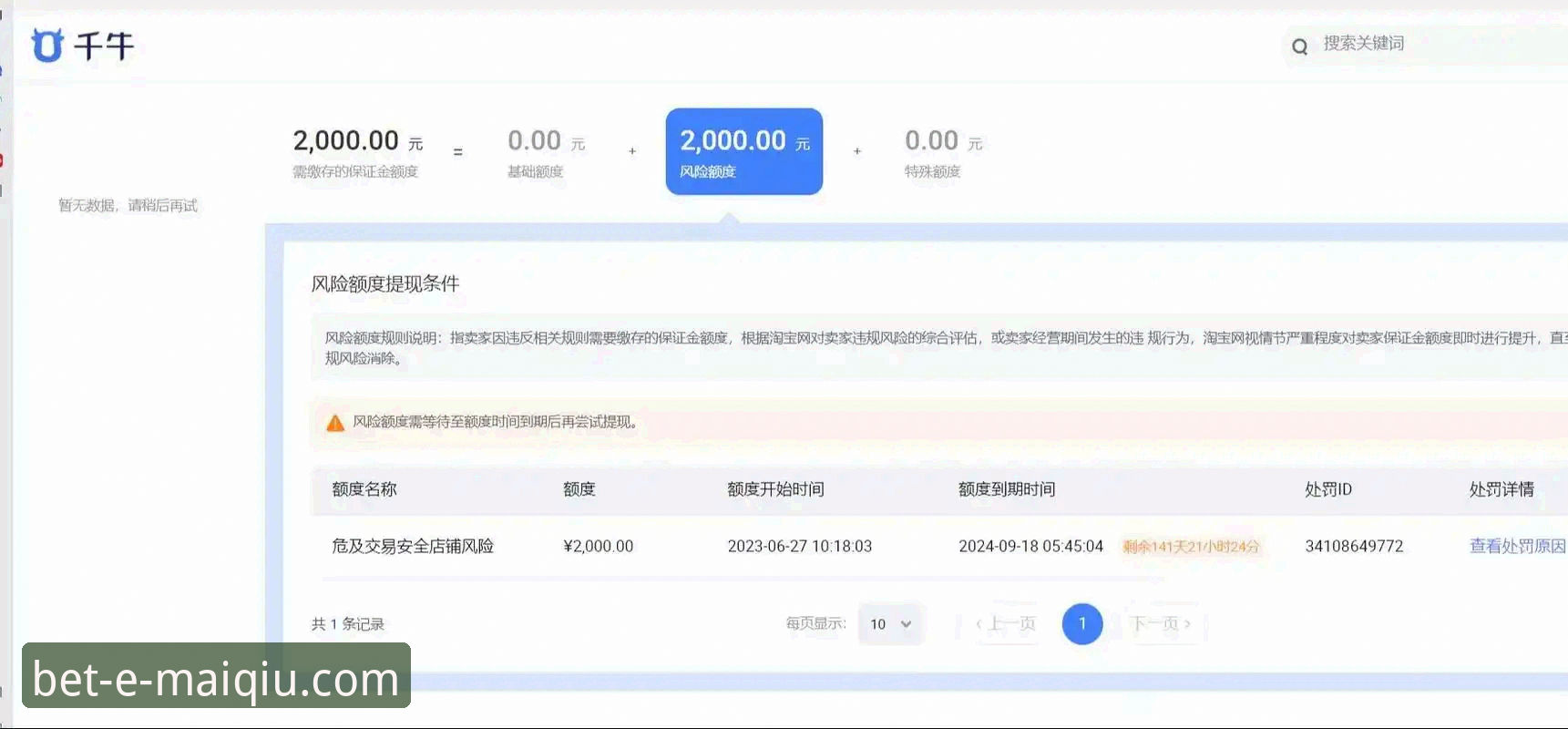The height and width of the screenshot is (729, 1568).
Task: Select the 特殊额度 0.00 amount tab
Action: [x=943, y=152]
